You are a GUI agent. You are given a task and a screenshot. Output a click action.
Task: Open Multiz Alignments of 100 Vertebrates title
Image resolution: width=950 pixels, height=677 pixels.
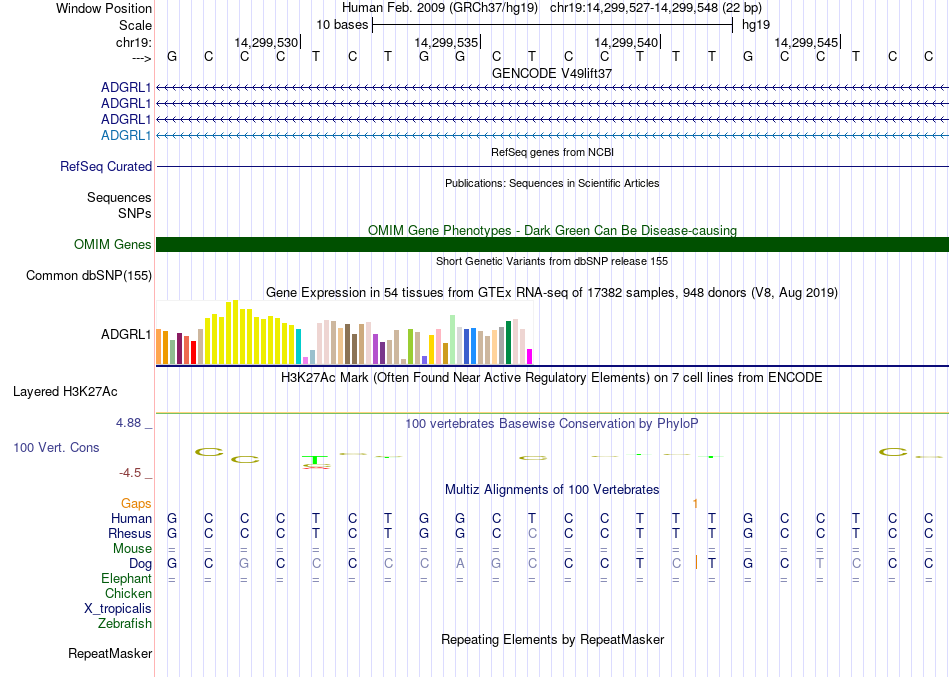(552, 489)
